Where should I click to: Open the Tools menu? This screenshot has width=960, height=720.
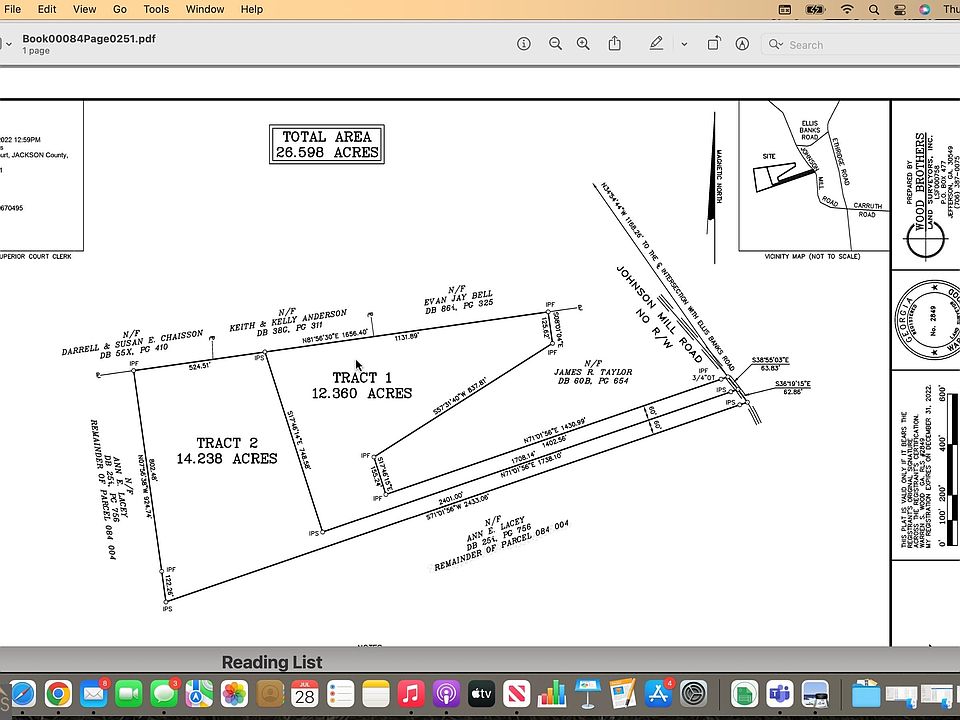click(x=156, y=9)
